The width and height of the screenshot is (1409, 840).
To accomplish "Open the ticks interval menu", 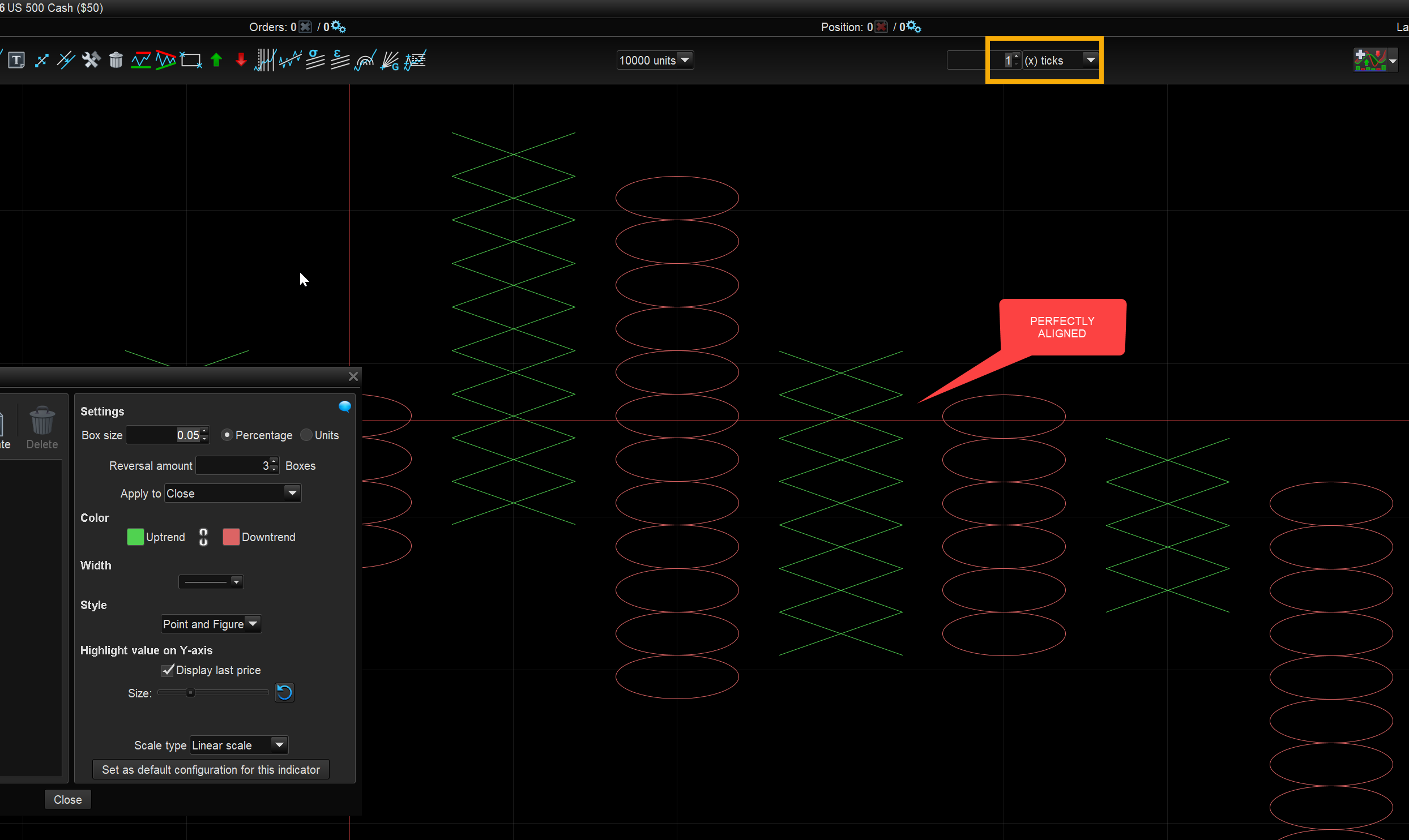I will tap(1090, 60).
